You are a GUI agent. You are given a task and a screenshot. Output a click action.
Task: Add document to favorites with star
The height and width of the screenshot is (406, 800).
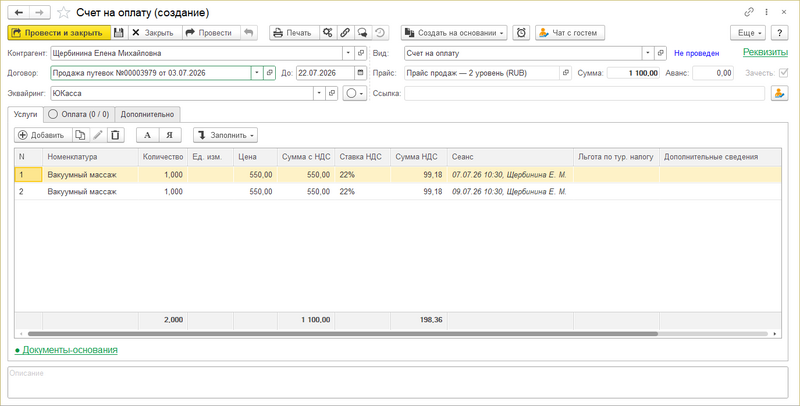(x=63, y=13)
